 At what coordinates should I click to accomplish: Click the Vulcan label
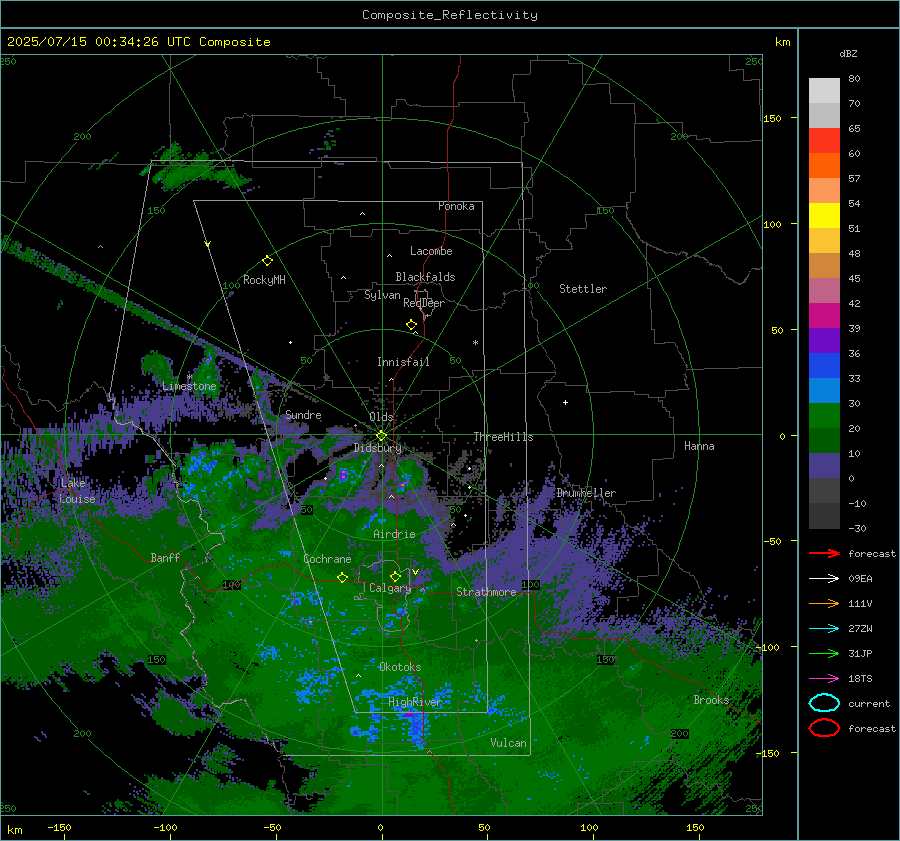508,743
